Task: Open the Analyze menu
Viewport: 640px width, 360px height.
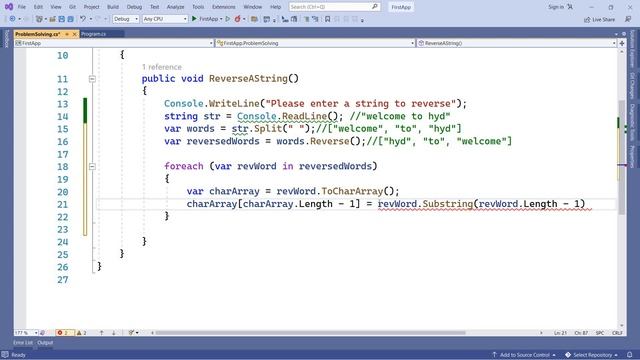Action: 176,7
